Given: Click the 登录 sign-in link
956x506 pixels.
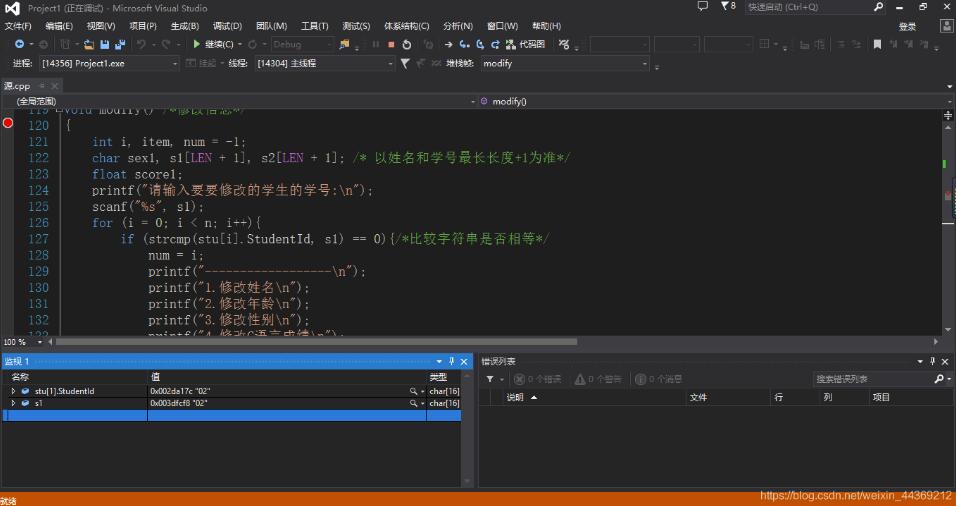Looking at the screenshot, I should 907,26.
